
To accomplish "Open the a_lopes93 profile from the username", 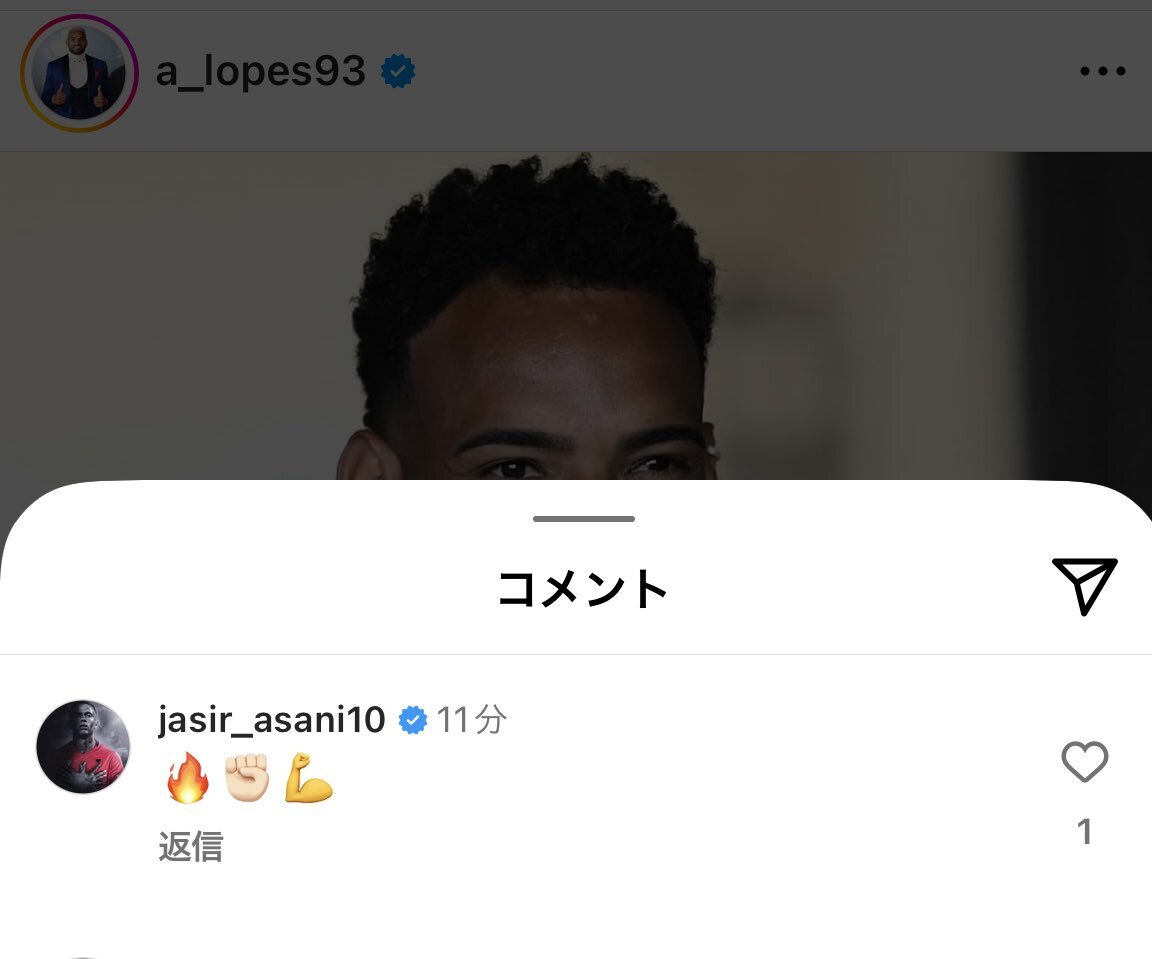I will pos(261,72).
